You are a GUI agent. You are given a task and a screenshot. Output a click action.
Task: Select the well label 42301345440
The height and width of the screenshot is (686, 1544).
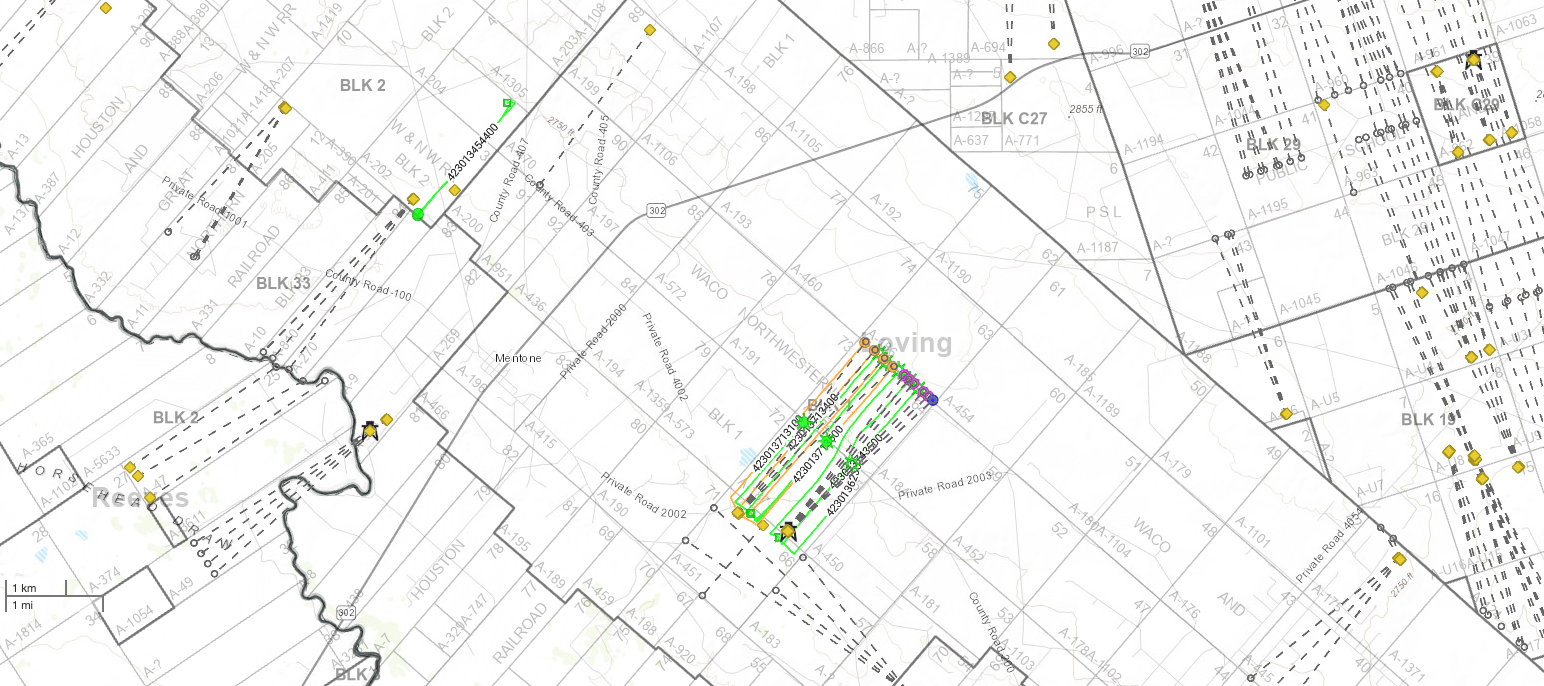click(x=473, y=153)
